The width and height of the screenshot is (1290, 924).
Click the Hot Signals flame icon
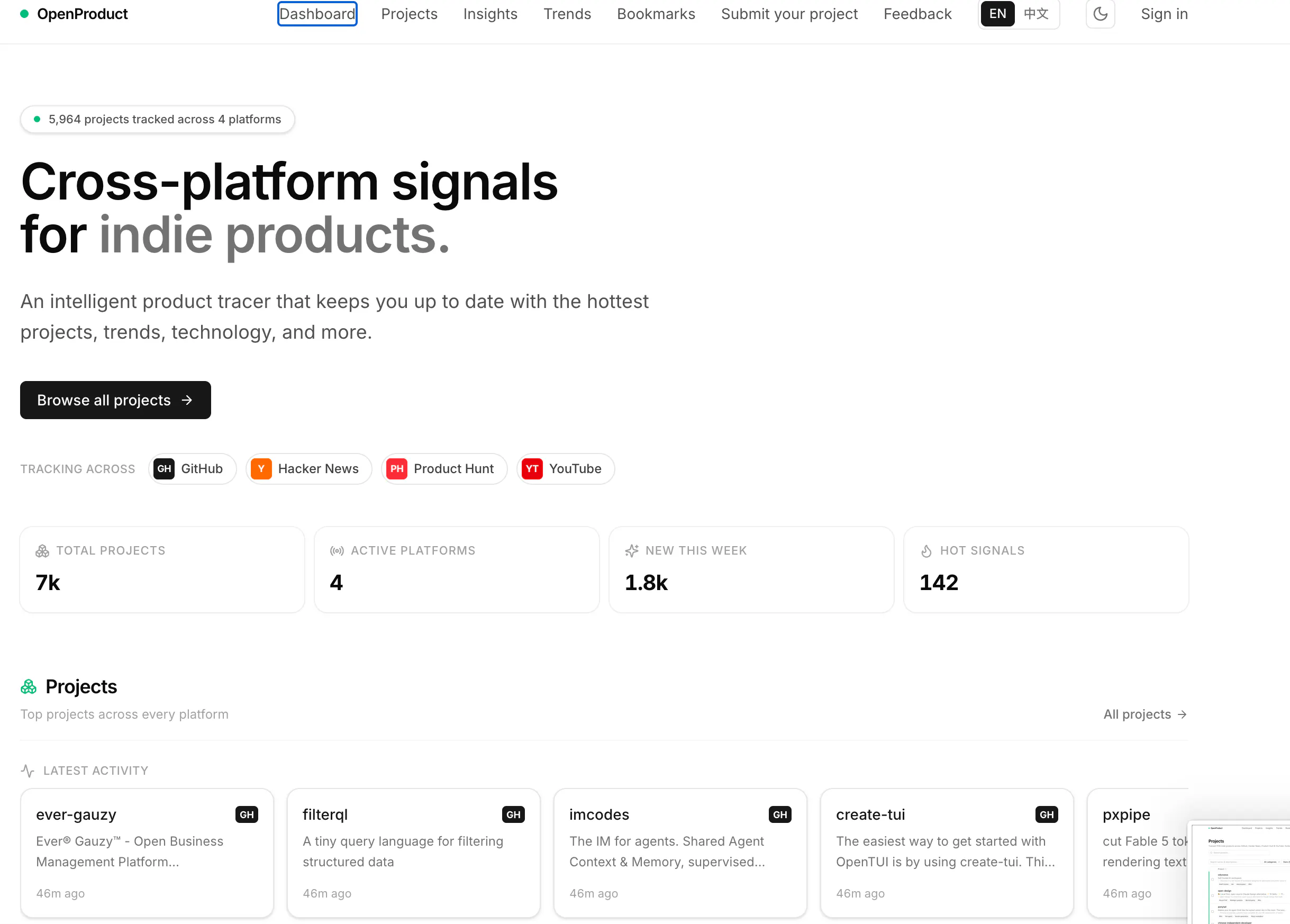(x=926, y=551)
